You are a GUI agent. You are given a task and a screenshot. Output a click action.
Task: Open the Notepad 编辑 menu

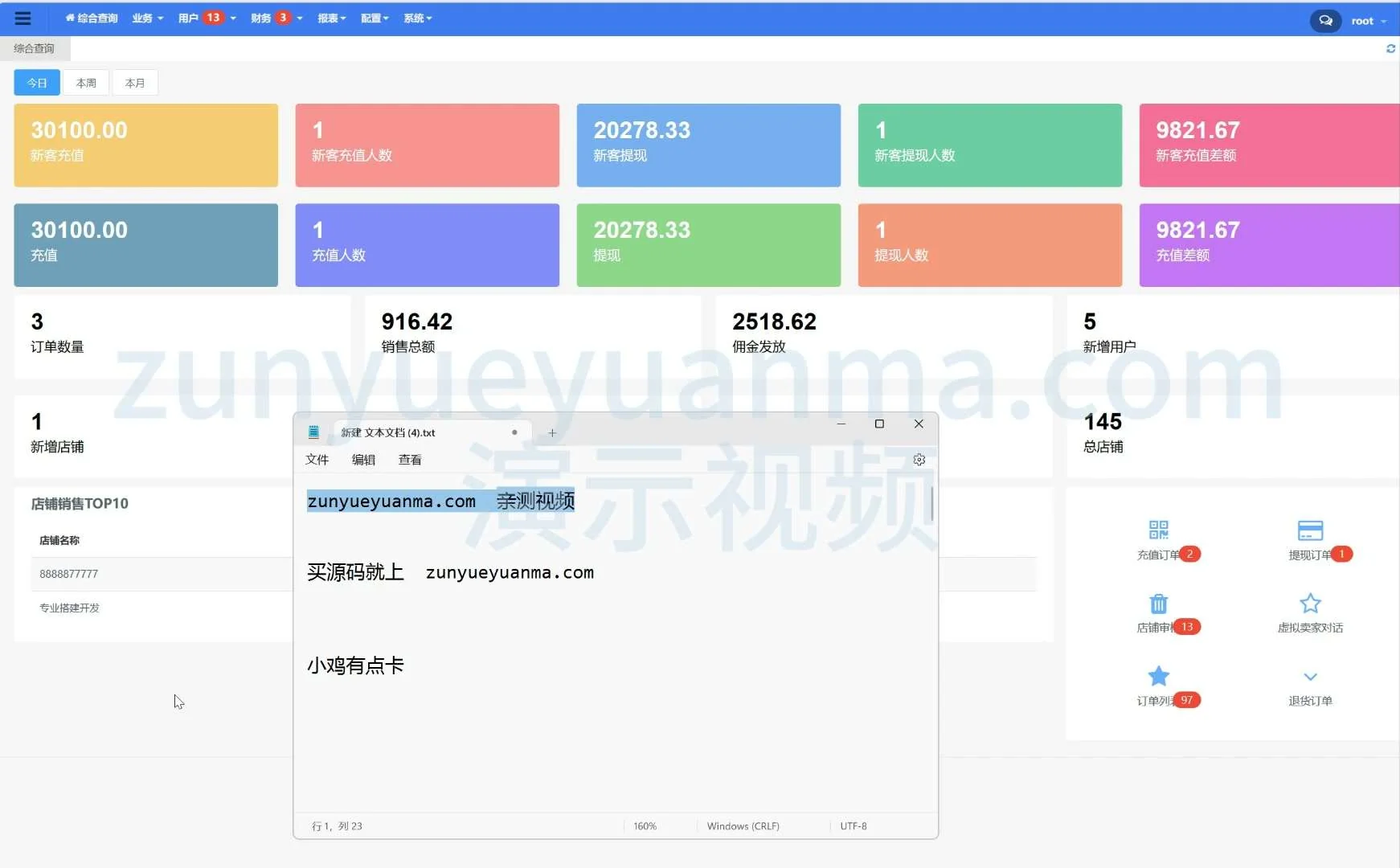pos(363,460)
